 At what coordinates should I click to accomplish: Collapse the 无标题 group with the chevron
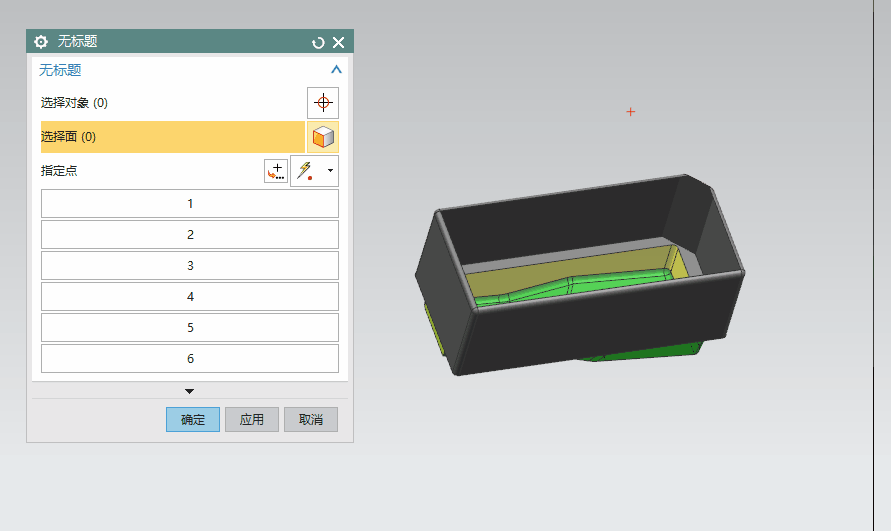(x=336, y=69)
